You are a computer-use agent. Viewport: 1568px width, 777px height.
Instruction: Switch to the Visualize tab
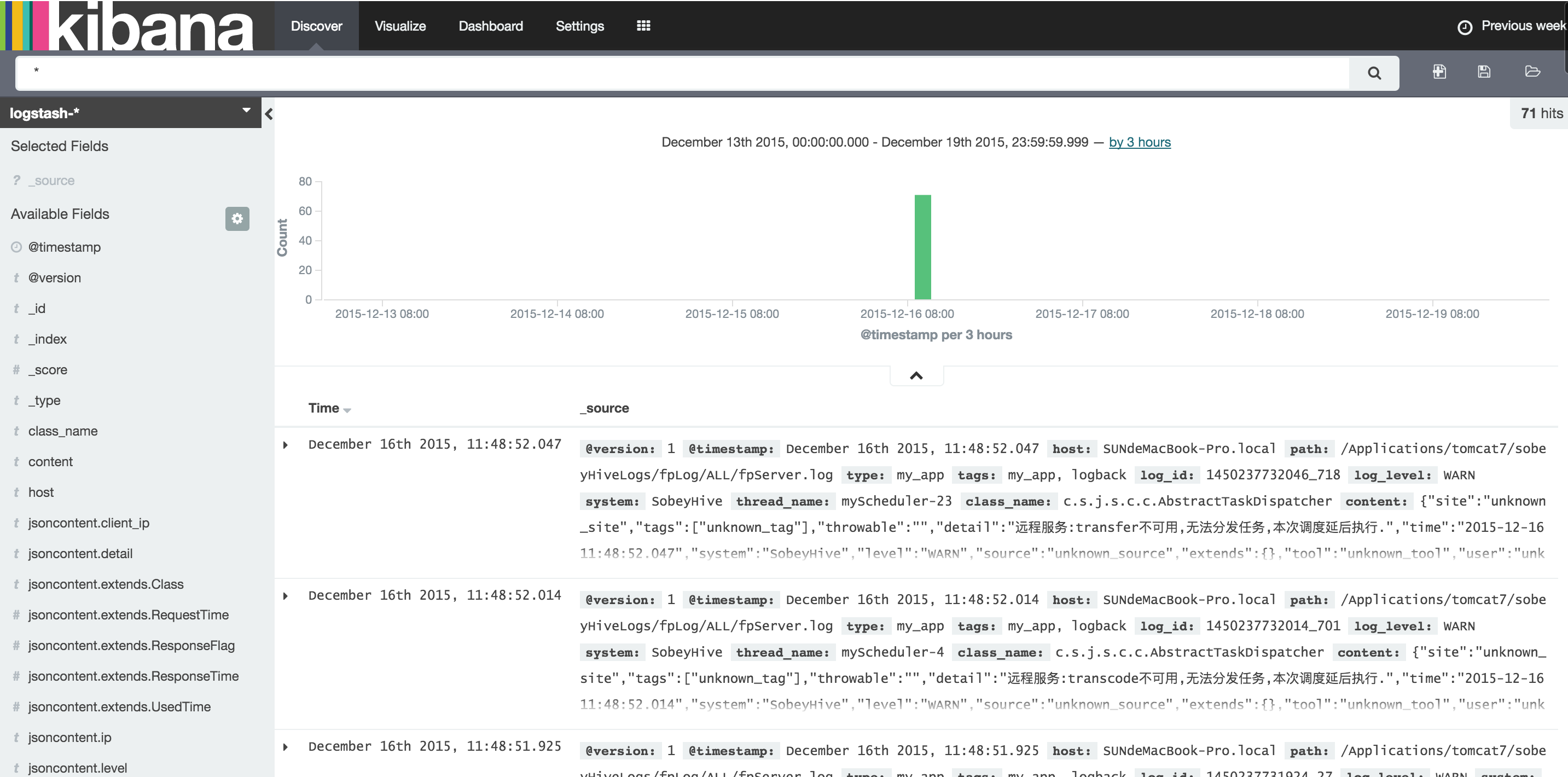(x=400, y=26)
